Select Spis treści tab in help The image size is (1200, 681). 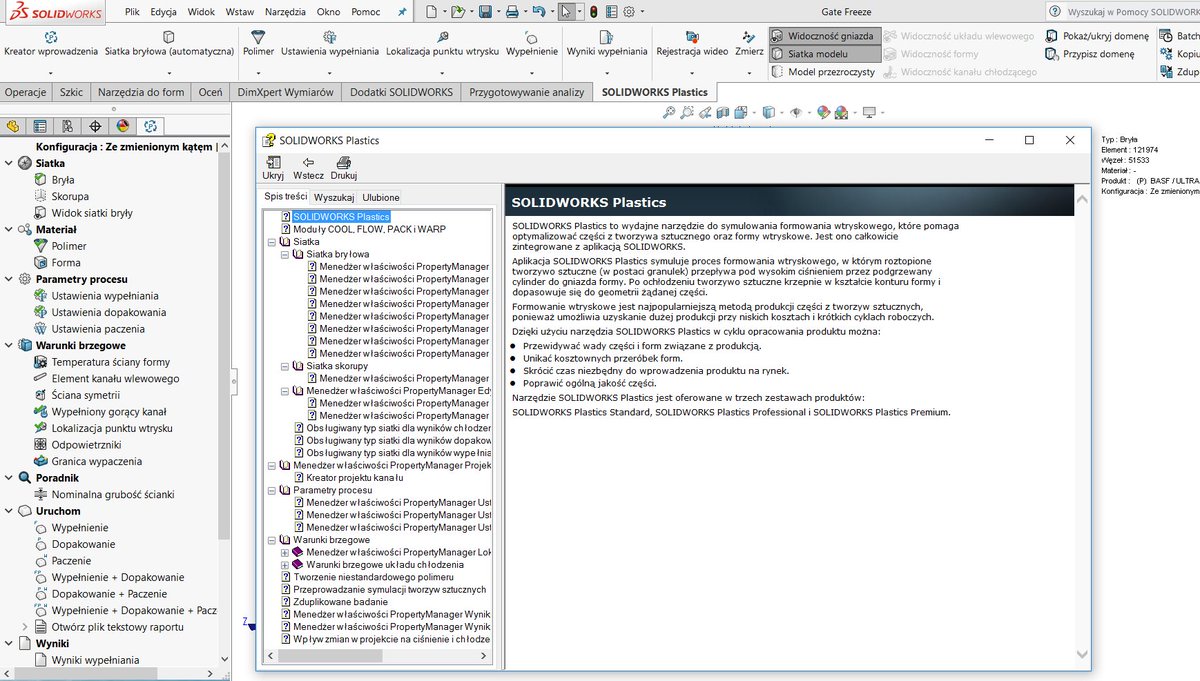point(285,197)
